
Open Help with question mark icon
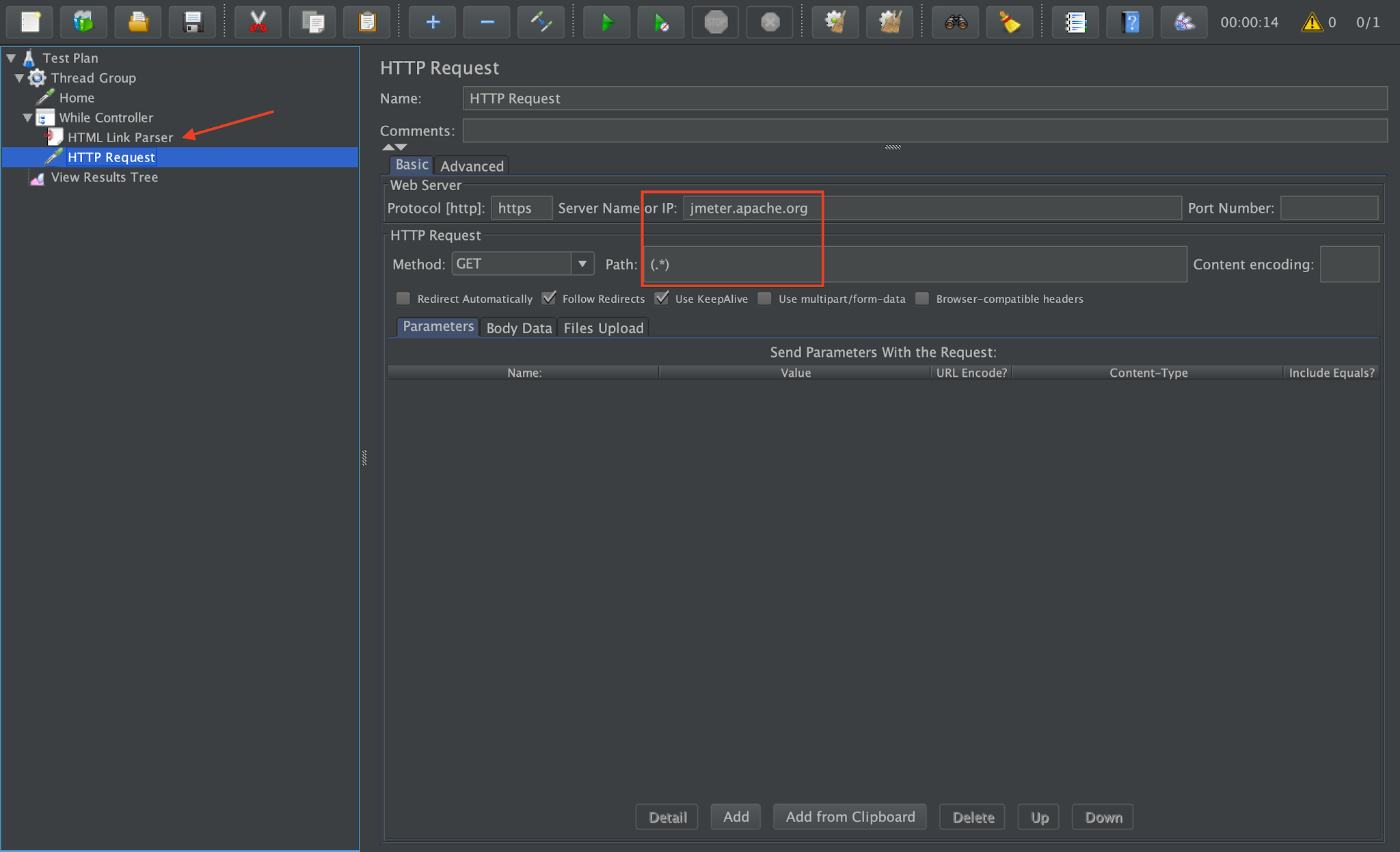(1130, 22)
